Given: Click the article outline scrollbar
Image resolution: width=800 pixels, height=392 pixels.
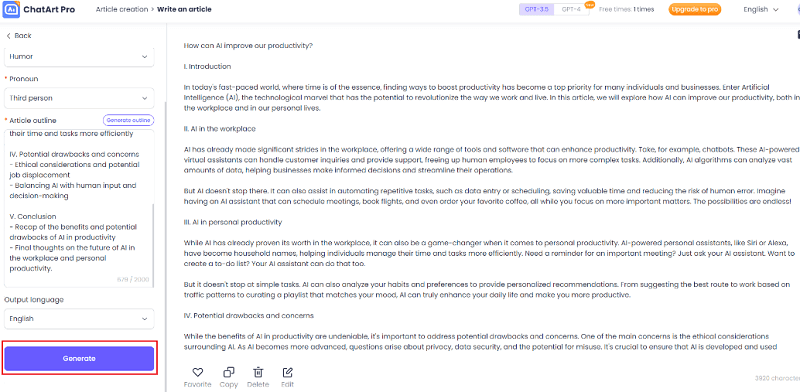Looking at the screenshot, I should click(152, 244).
